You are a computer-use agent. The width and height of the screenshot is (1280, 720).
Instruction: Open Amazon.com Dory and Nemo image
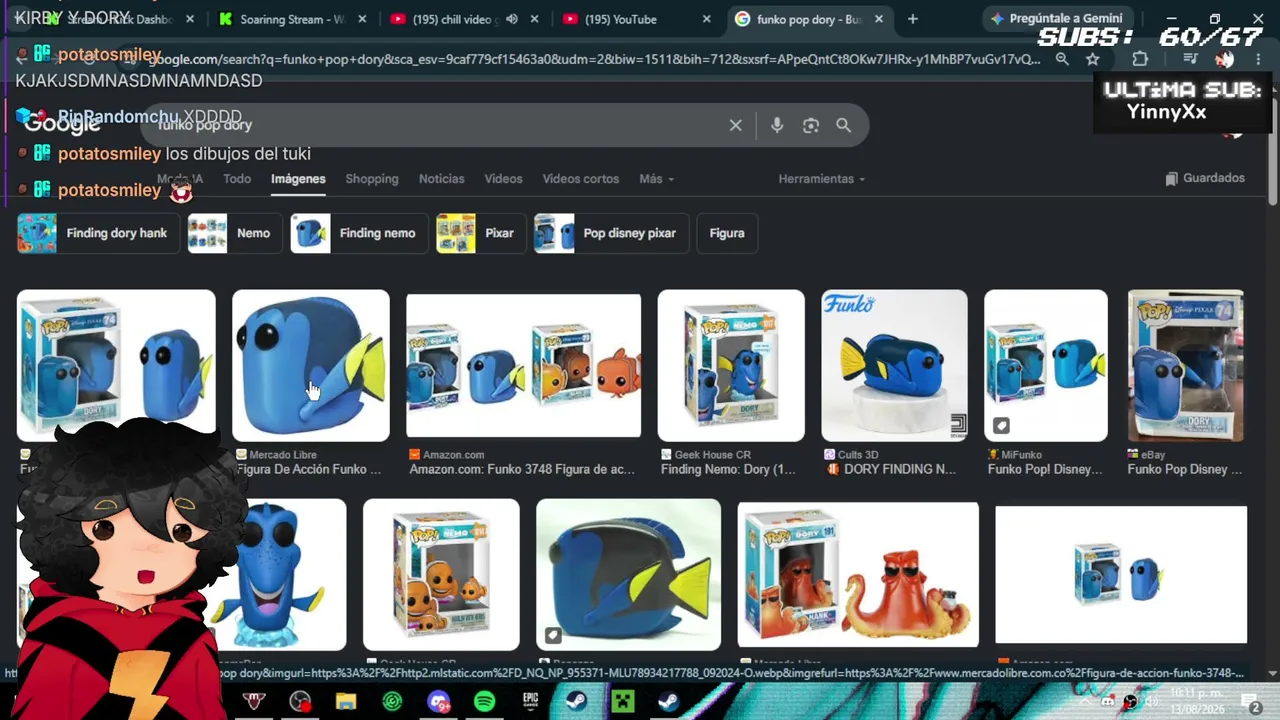click(x=523, y=366)
